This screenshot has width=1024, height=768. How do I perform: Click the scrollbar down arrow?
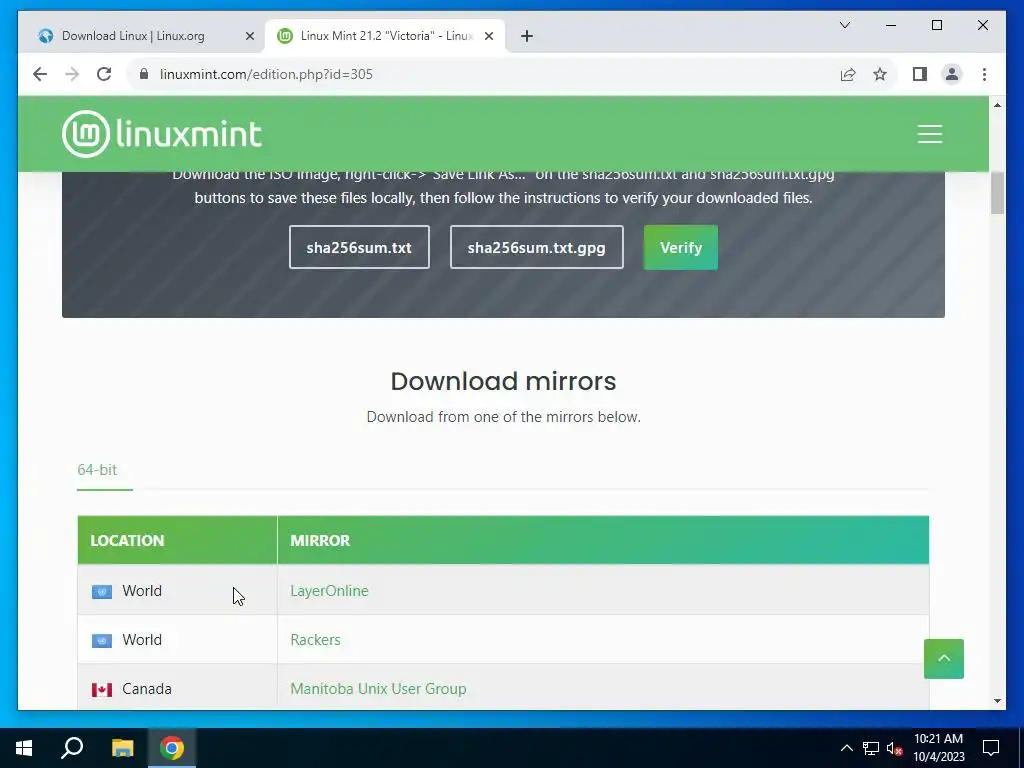(x=997, y=701)
